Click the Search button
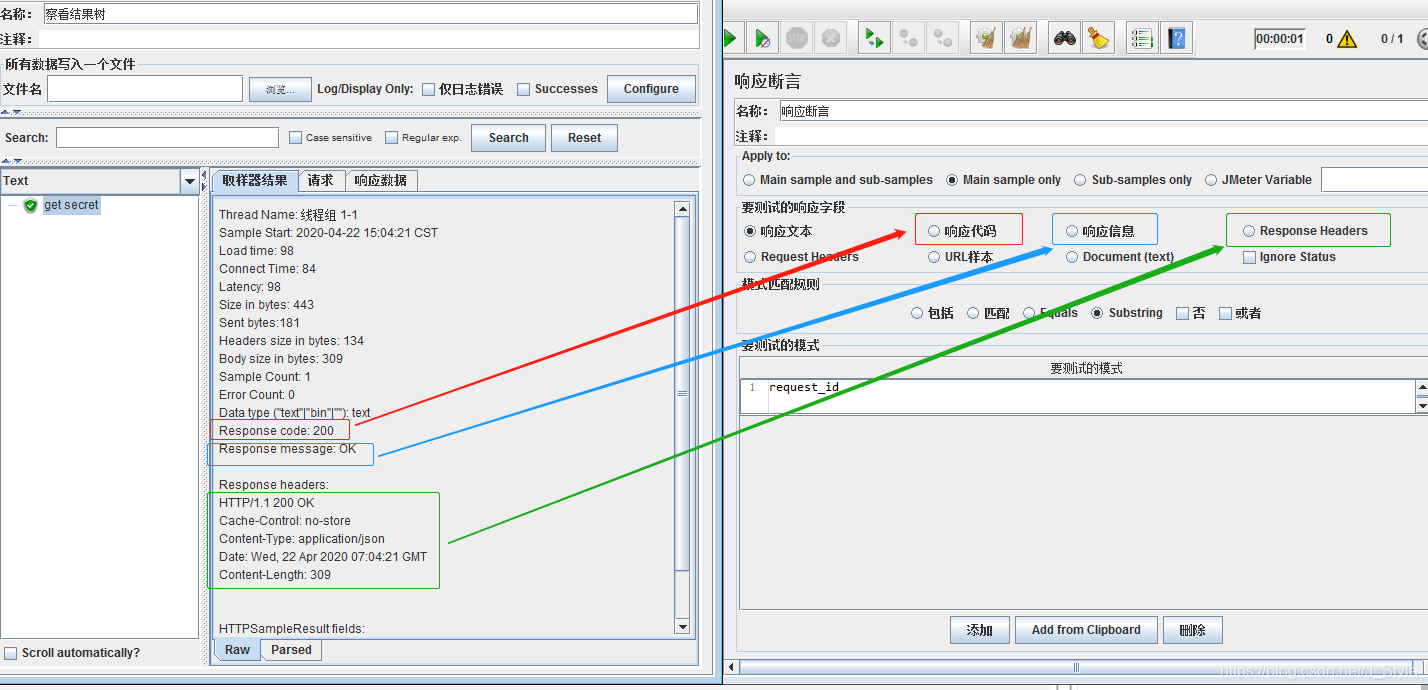The image size is (1428, 690). coord(508,138)
